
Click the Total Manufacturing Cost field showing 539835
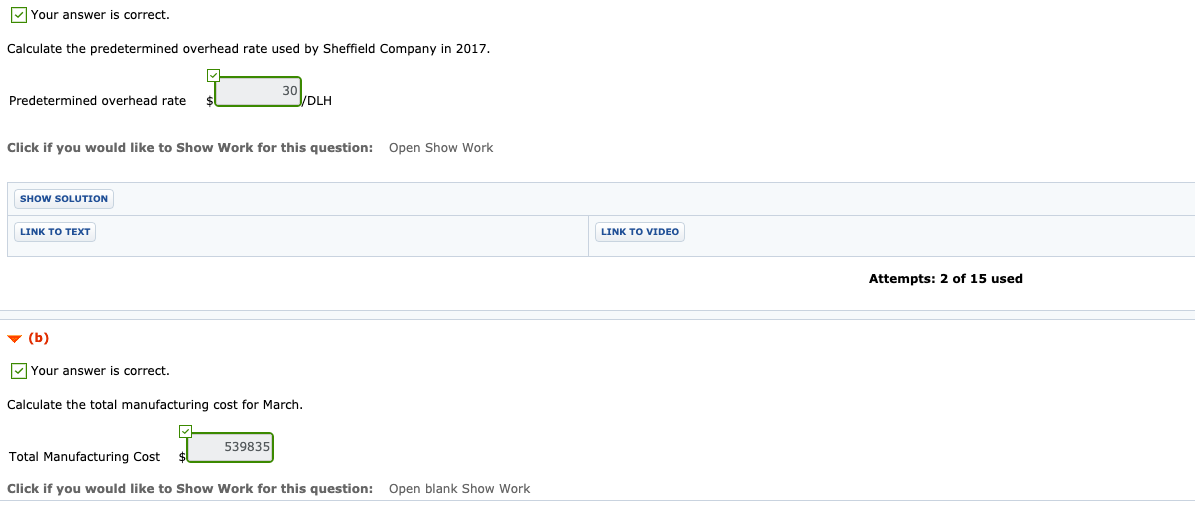tap(229, 447)
